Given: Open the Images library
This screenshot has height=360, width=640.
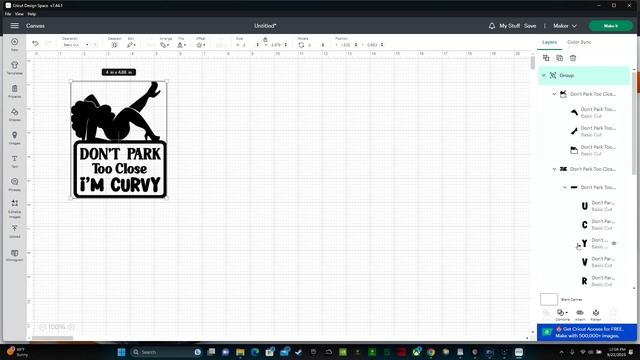Looking at the screenshot, I should (14, 138).
